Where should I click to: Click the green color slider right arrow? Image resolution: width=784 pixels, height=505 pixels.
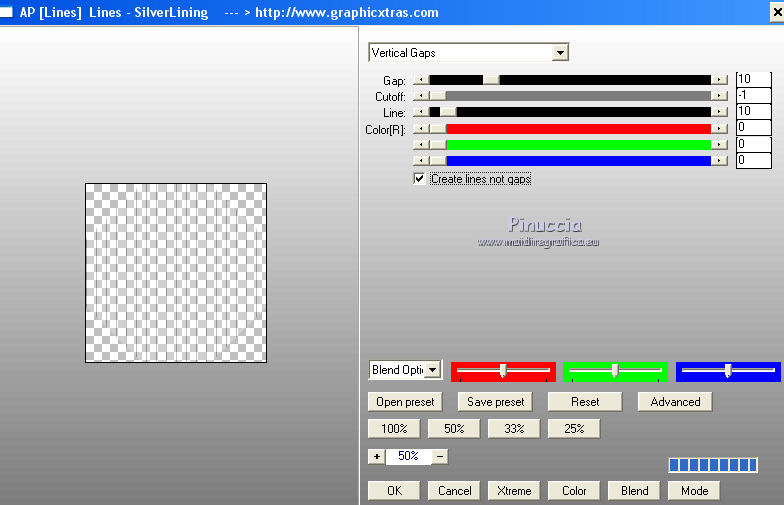tap(719, 144)
